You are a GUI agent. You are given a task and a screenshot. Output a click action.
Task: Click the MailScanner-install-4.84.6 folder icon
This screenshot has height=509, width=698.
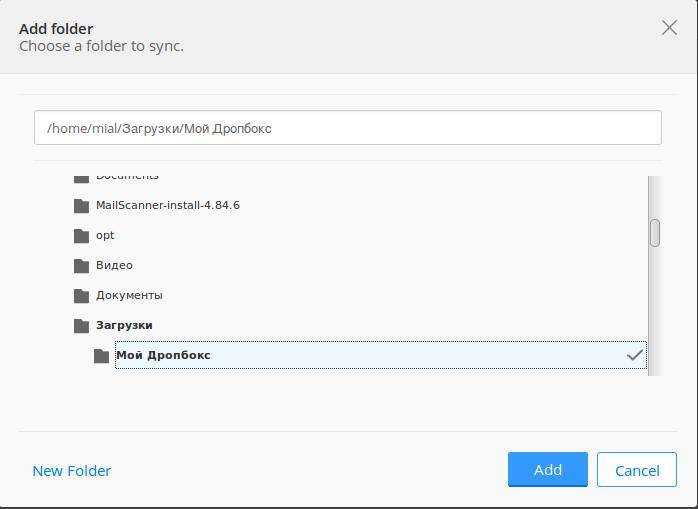coord(81,206)
